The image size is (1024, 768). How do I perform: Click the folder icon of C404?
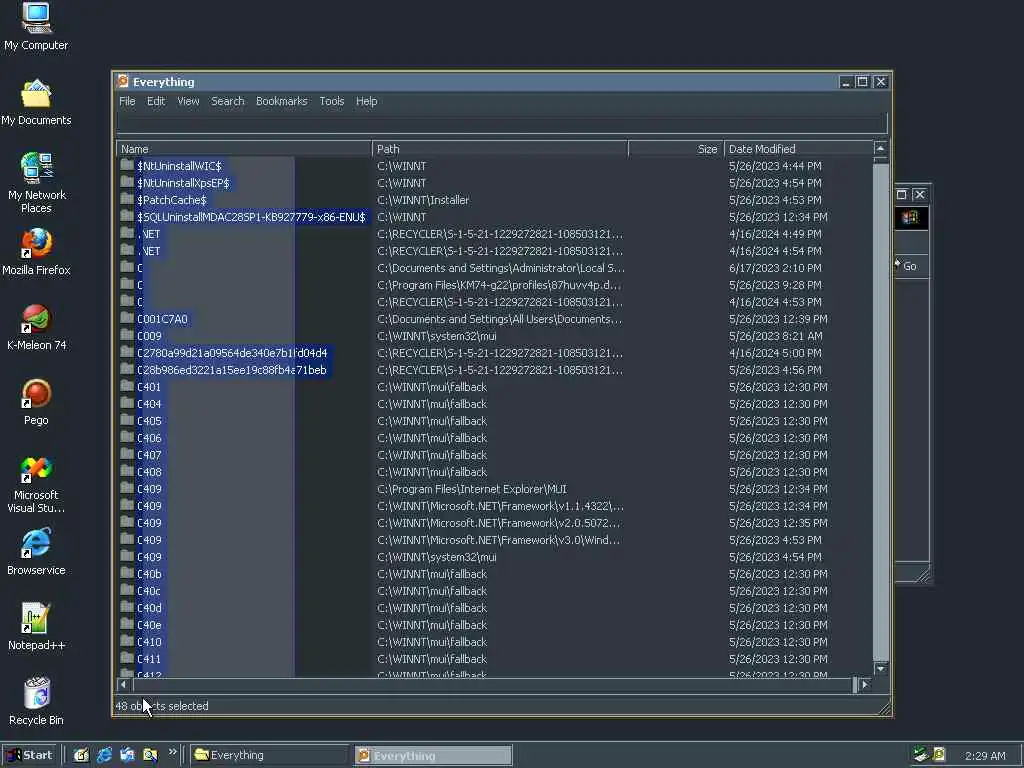(127, 403)
